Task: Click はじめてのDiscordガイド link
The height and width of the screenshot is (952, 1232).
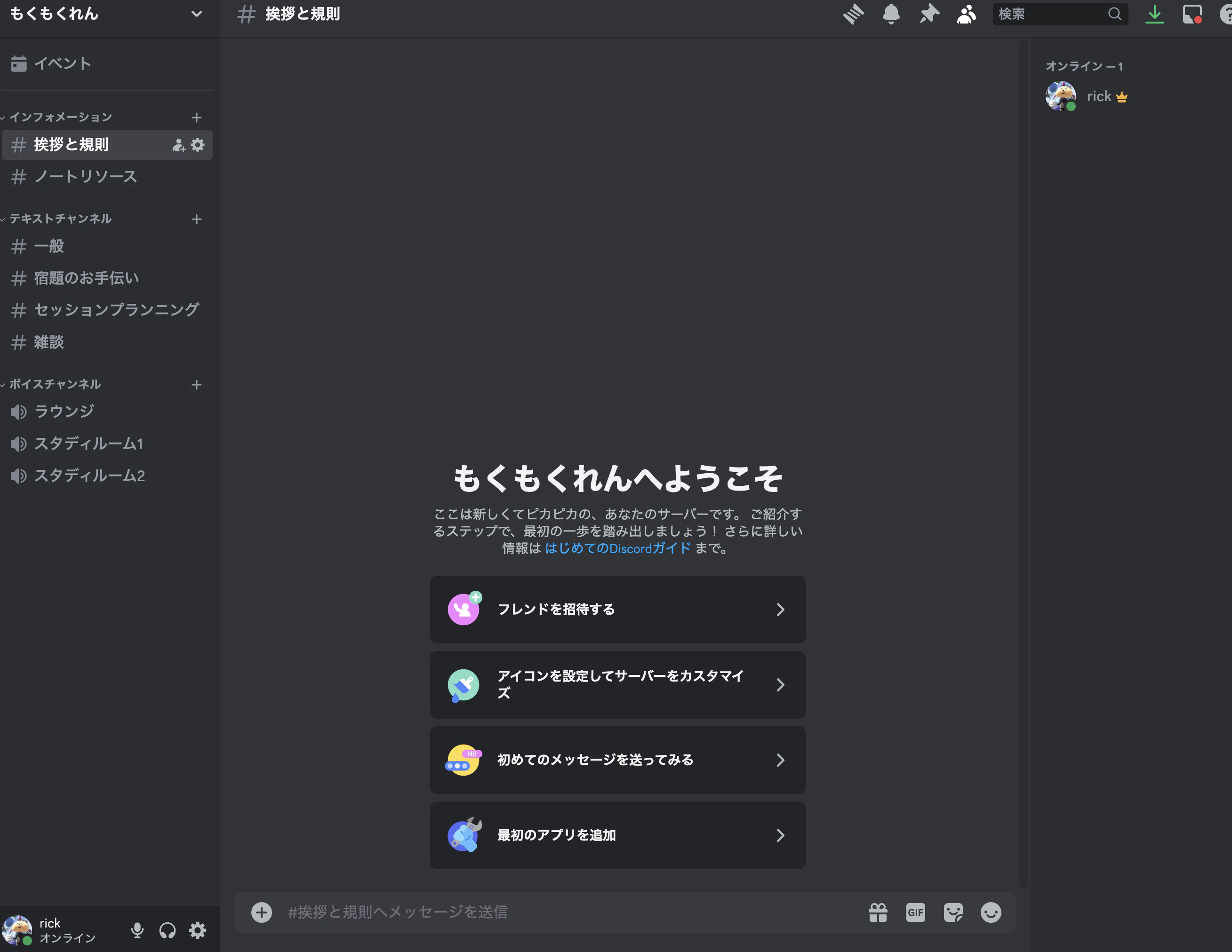Action: click(x=618, y=548)
